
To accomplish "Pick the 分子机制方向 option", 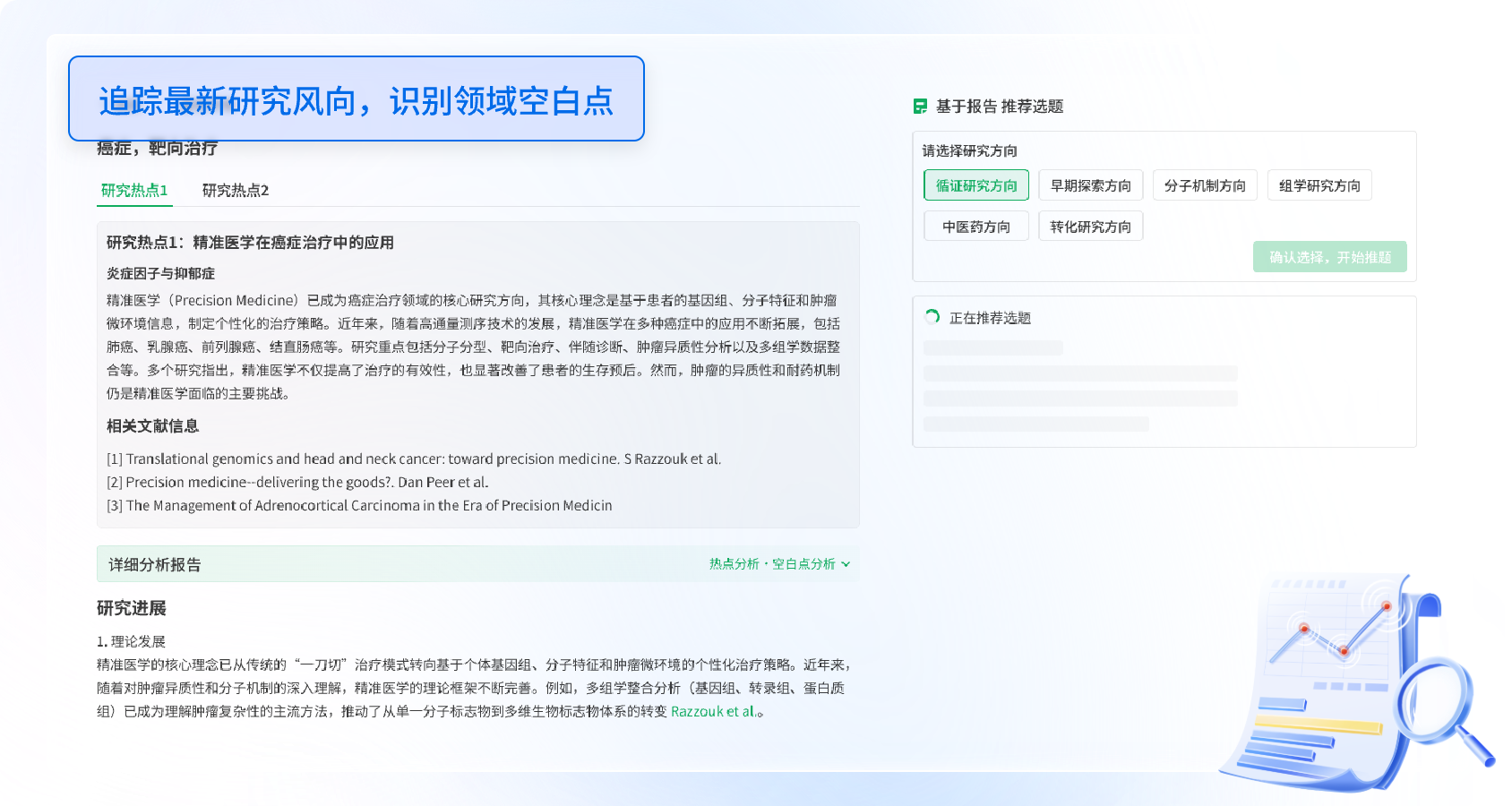I will pyautogui.click(x=1205, y=184).
